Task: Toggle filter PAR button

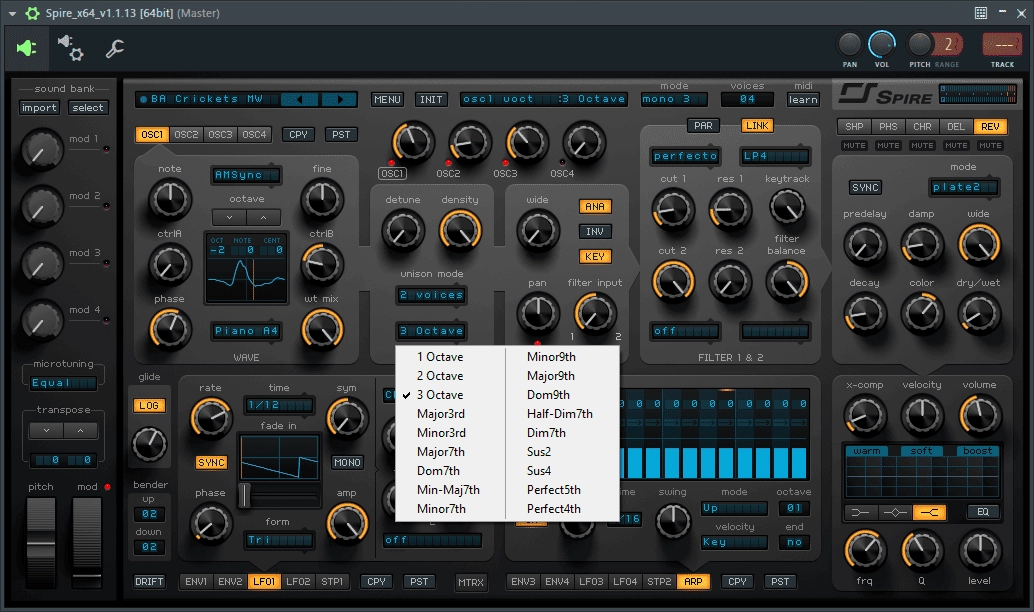Action: (x=703, y=125)
